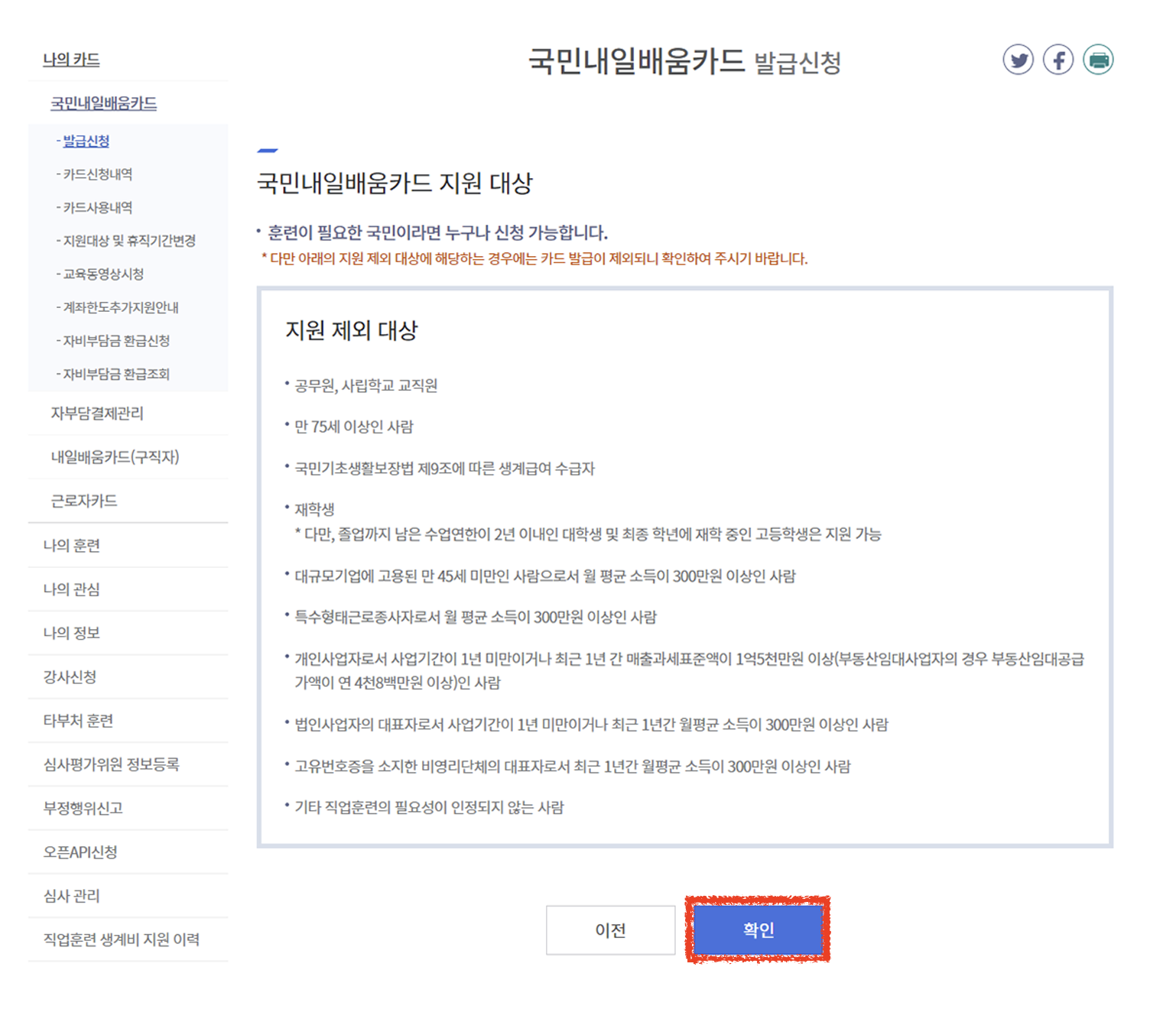The height and width of the screenshot is (1009, 1176).
Task: Open 국민내일배움카드 sidebar submenu
Action: click(104, 103)
